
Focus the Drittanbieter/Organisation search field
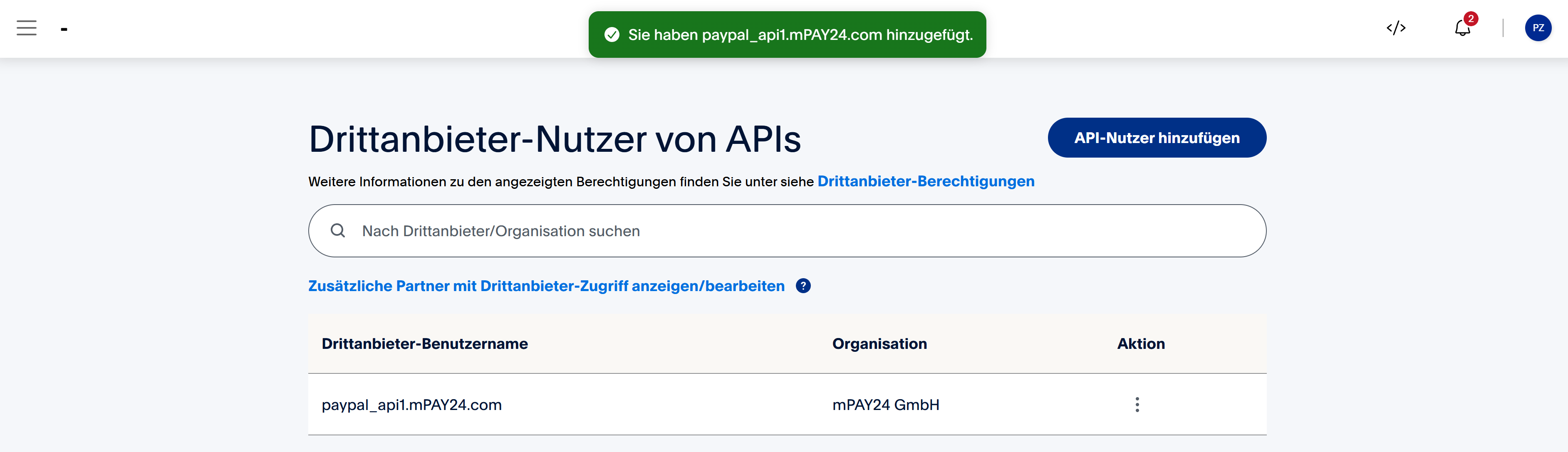[x=791, y=231]
